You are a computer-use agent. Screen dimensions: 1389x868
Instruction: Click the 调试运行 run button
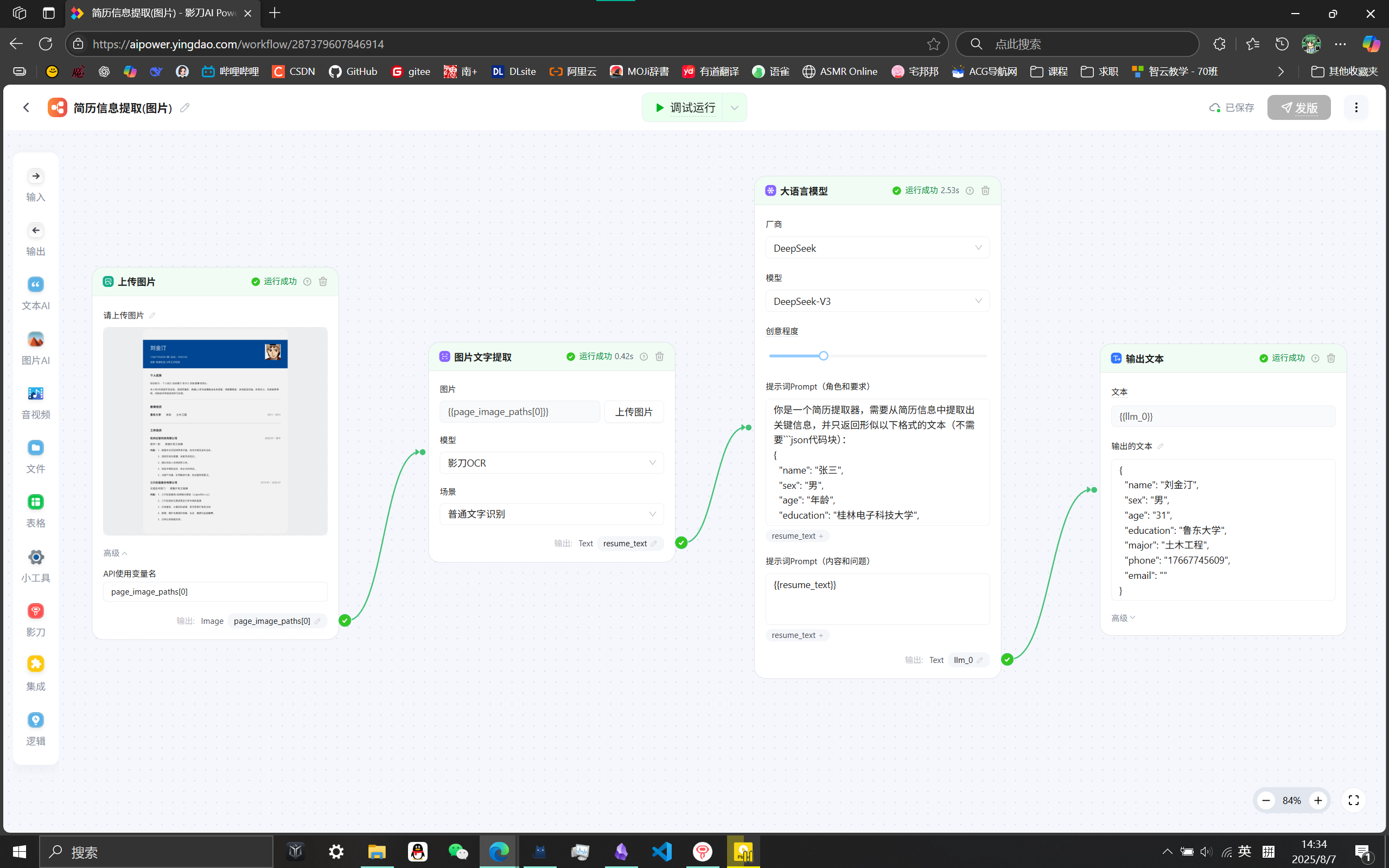685,107
